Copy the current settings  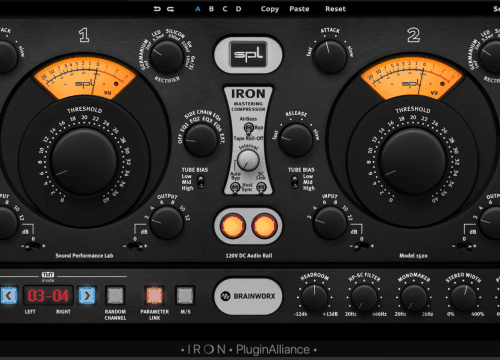point(270,9)
